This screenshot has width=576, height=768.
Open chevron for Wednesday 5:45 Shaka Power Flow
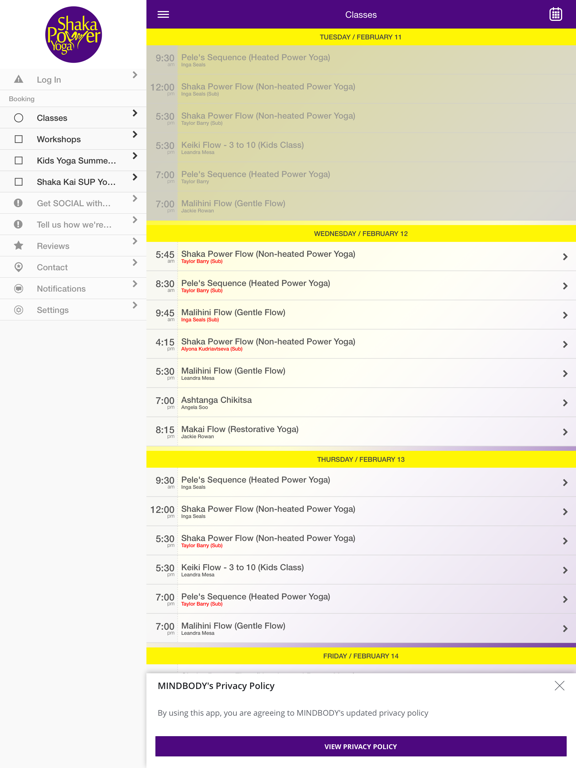click(x=565, y=257)
